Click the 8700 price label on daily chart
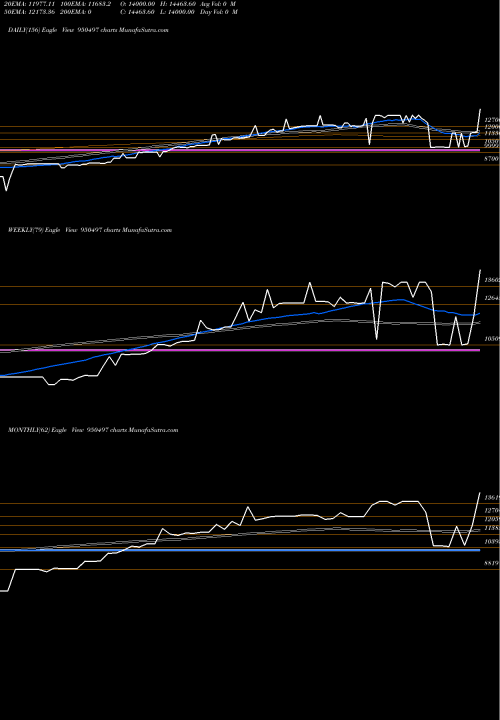This screenshot has height=720, width=500. click(x=492, y=158)
